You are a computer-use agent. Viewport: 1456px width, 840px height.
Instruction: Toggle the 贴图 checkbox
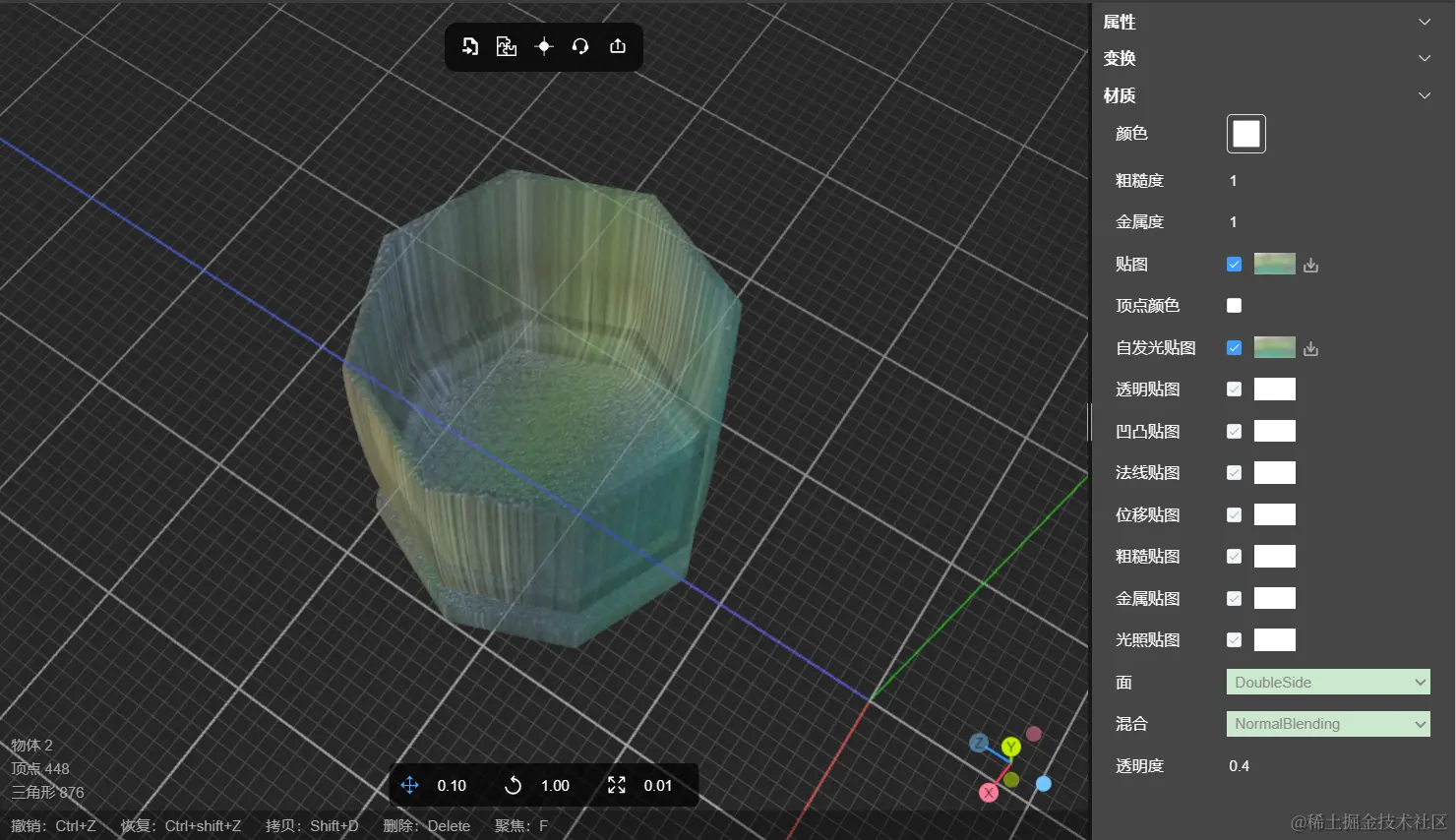[1234, 264]
